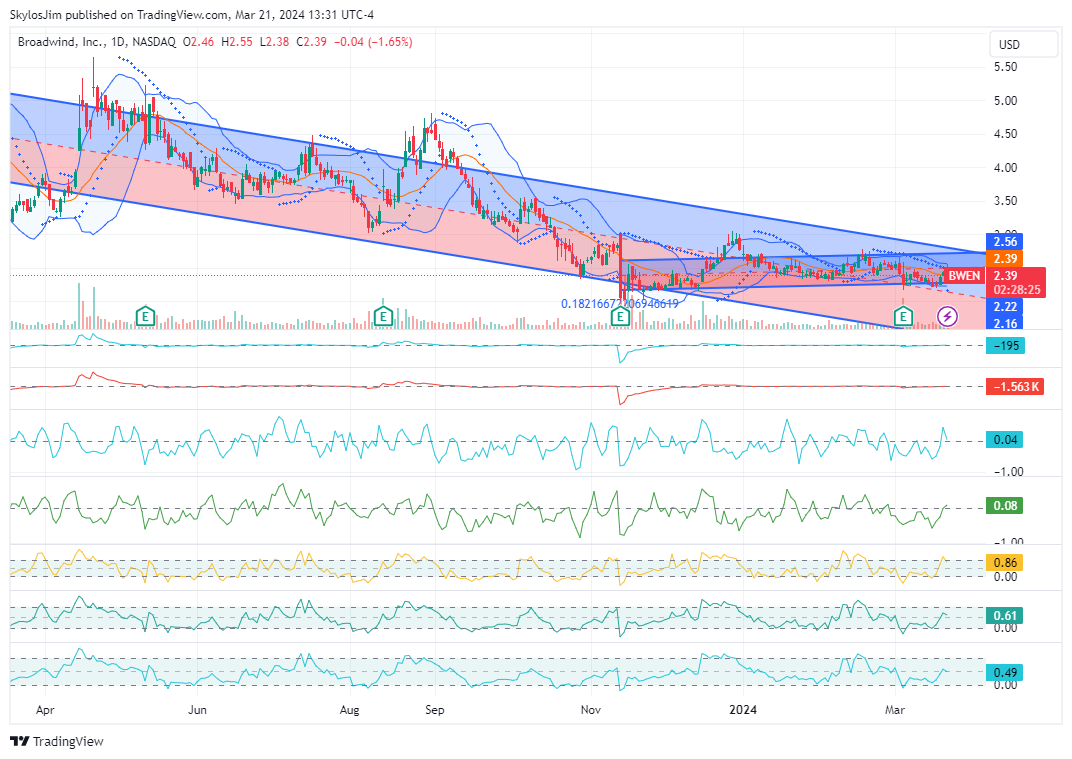1072x759 pixels.
Task: Click the purple lightning bolt event icon
Action: click(947, 317)
